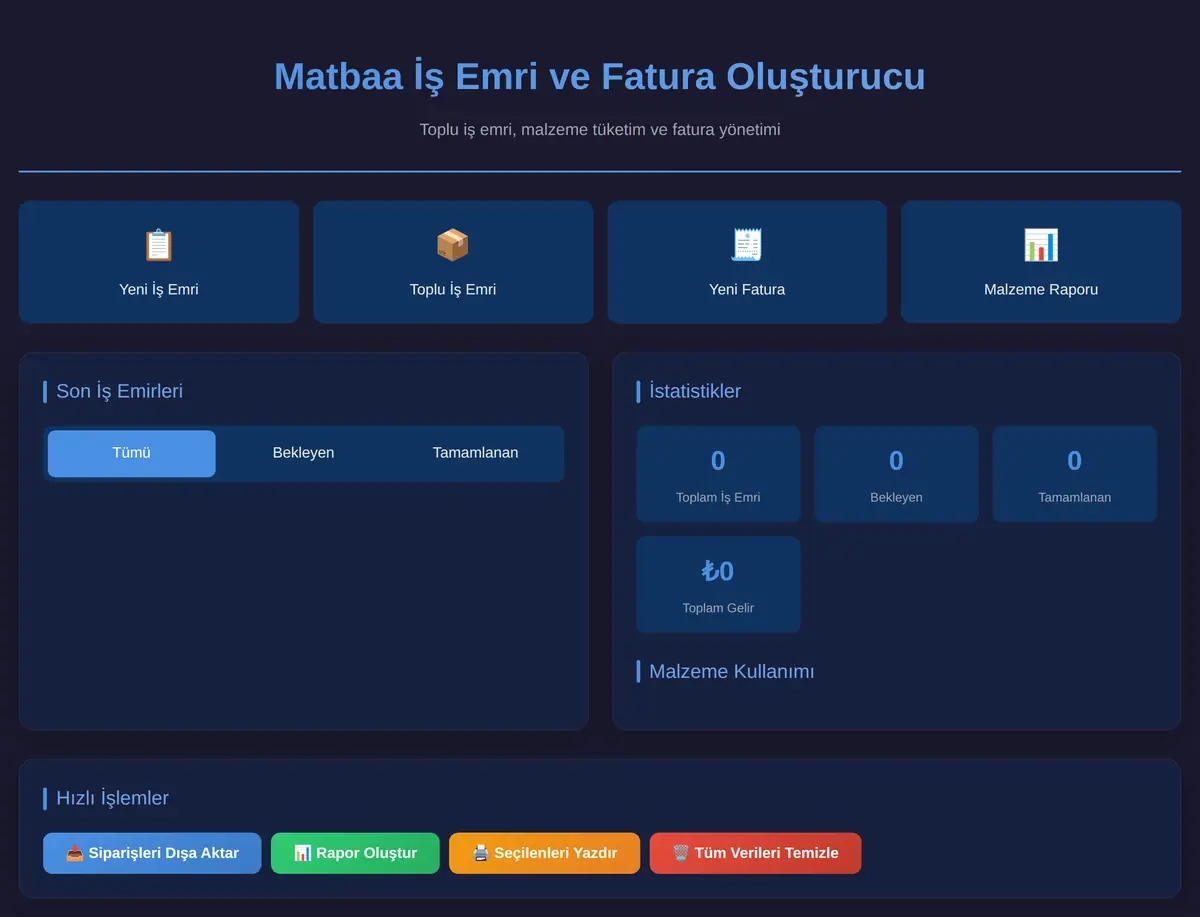Open the Malzeme Raporu card
Image resolution: width=1200 pixels, height=917 pixels.
point(1041,262)
